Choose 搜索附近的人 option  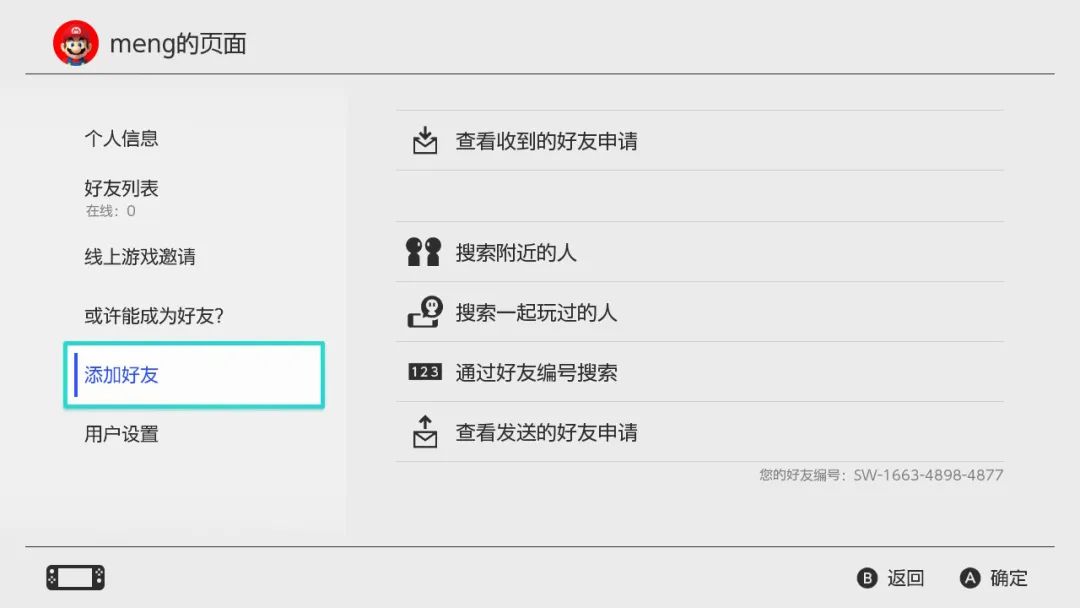coord(516,252)
